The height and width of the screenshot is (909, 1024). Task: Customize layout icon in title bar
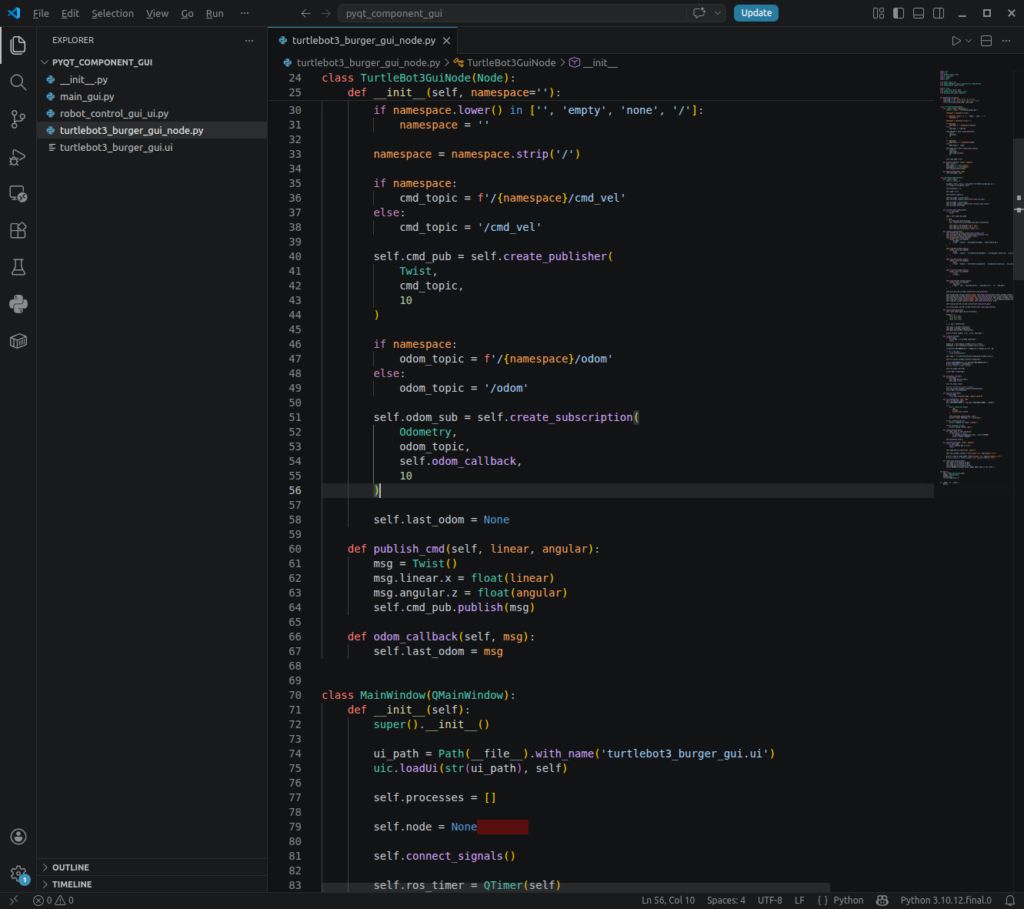(878, 13)
